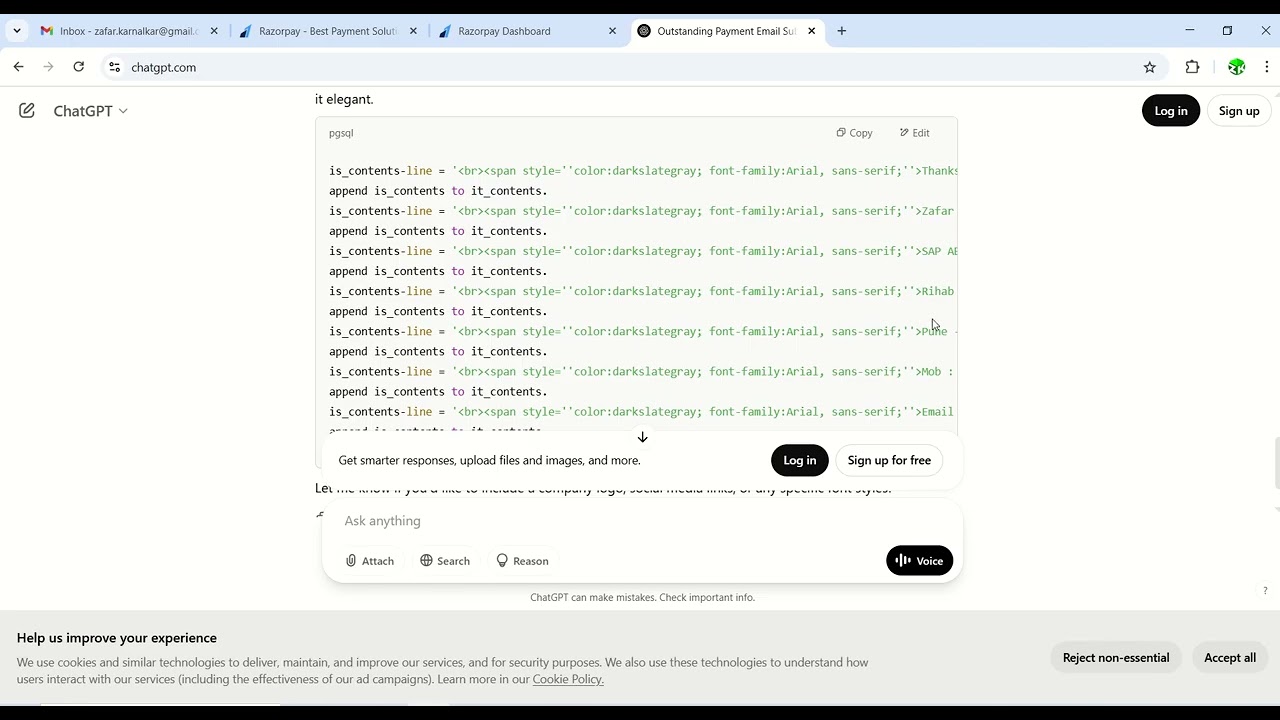Image resolution: width=1280 pixels, height=720 pixels.
Task: Select the Outstanding Payment Email tab
Action: [x=726, y=31]
